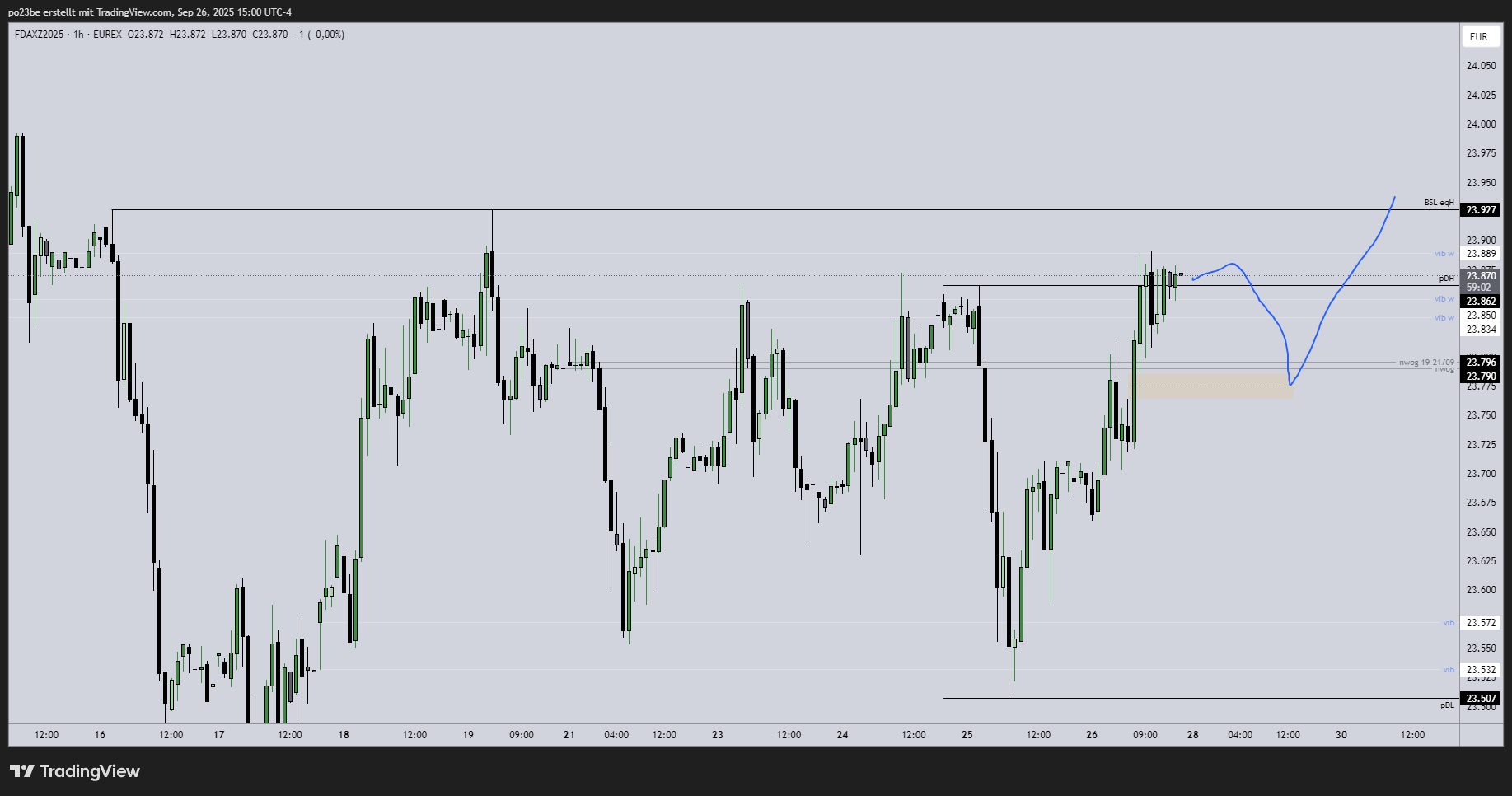The height and width of the screenshot is (796, 1512).
Task: Click the current price 23.870 countdown label
Action: [1481, 281]
